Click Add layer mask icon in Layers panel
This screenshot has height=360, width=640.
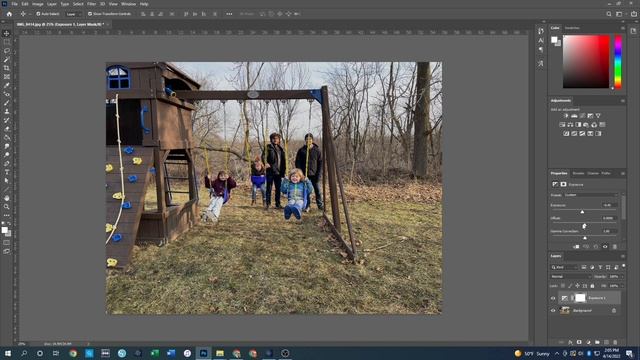[x=579, y=342]
